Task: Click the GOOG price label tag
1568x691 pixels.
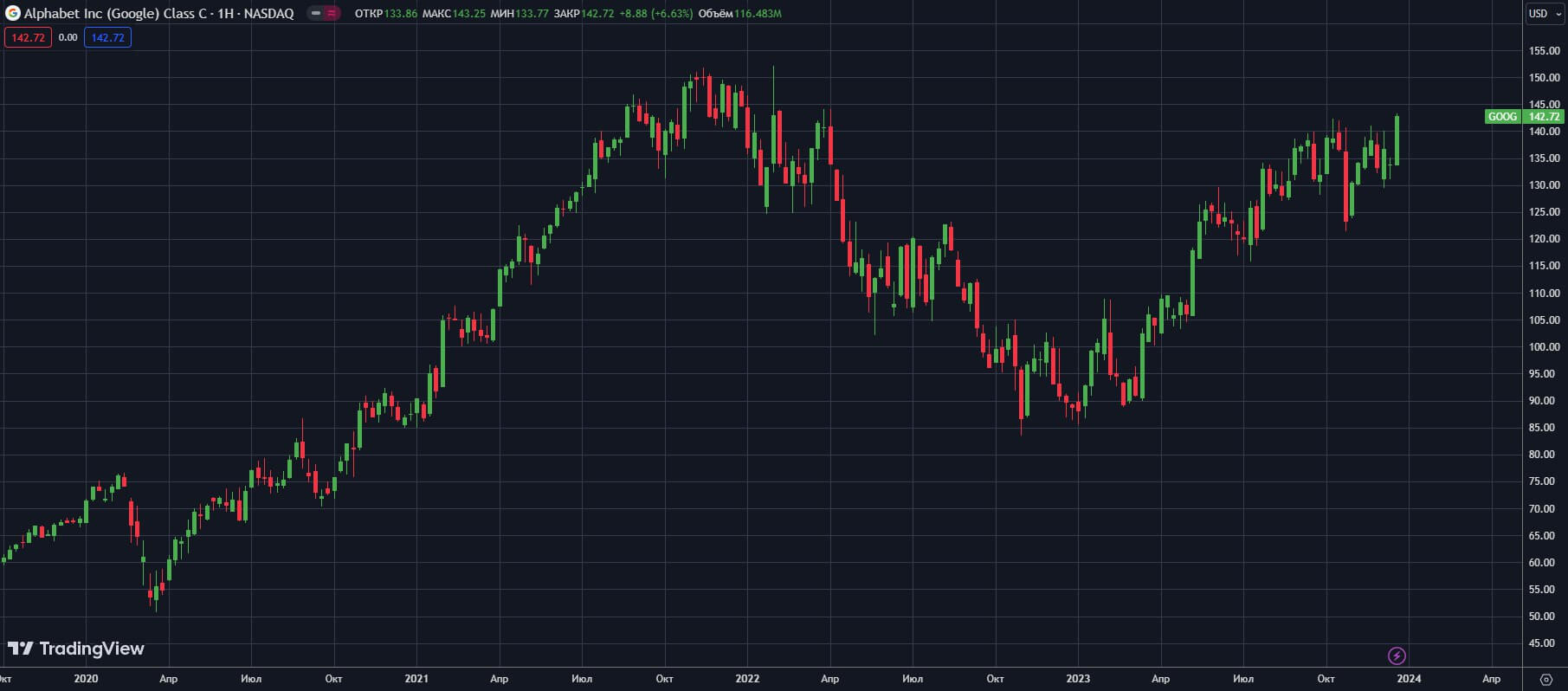Action: click(x=1502, y=117)
